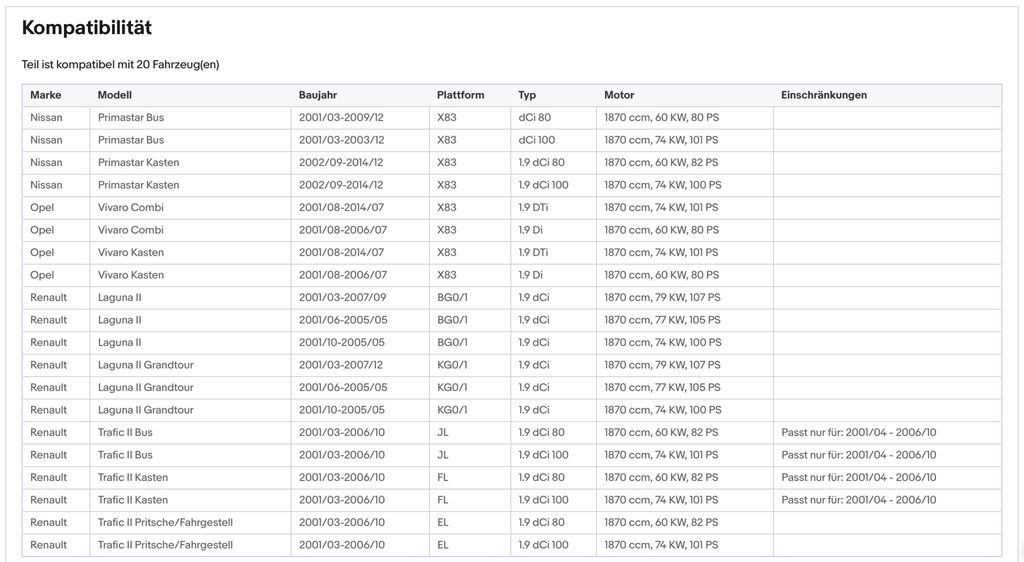1024x562 pixels.
Task: Click the Marke column header
Action: (x=46, y=95)
